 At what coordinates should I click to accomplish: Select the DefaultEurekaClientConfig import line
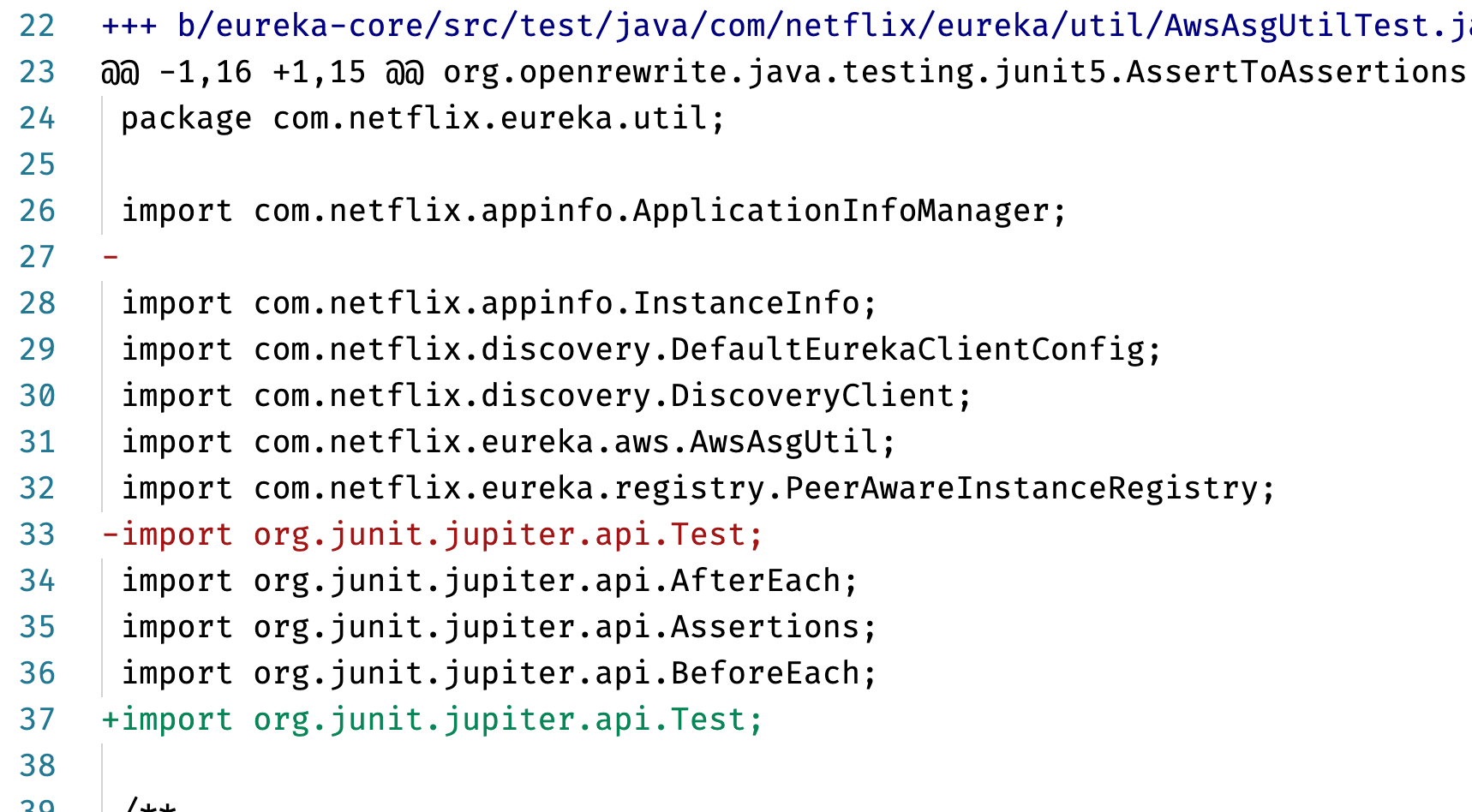[638, 349]
